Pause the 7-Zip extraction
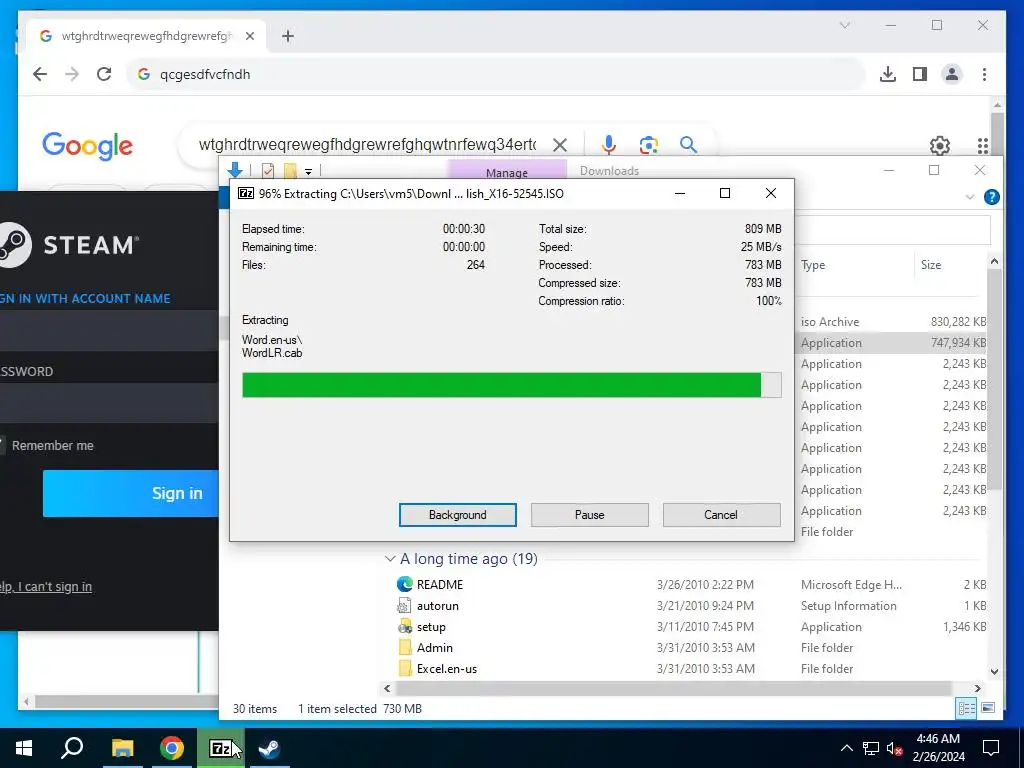Viewport: 1024px width, 768px height. [589, 515]
